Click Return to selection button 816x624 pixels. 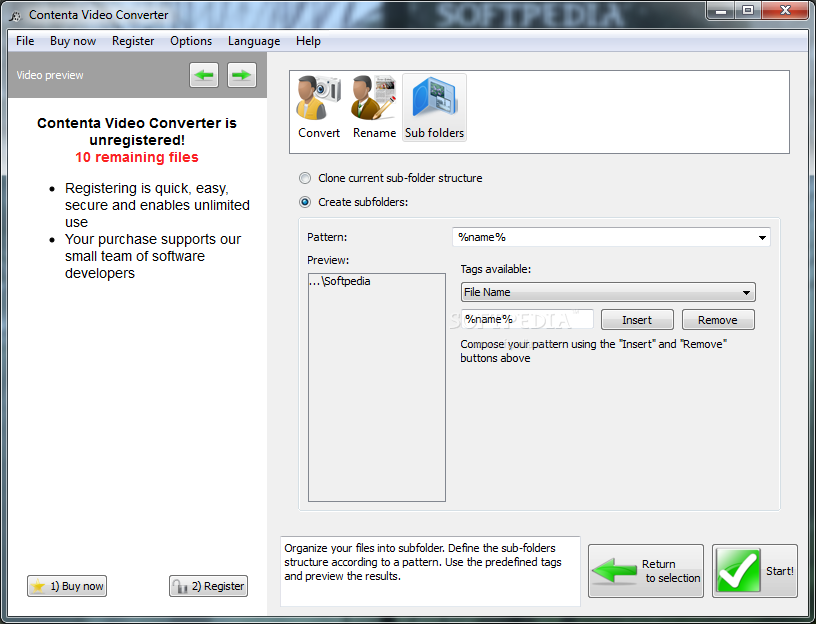coord(646,571)
